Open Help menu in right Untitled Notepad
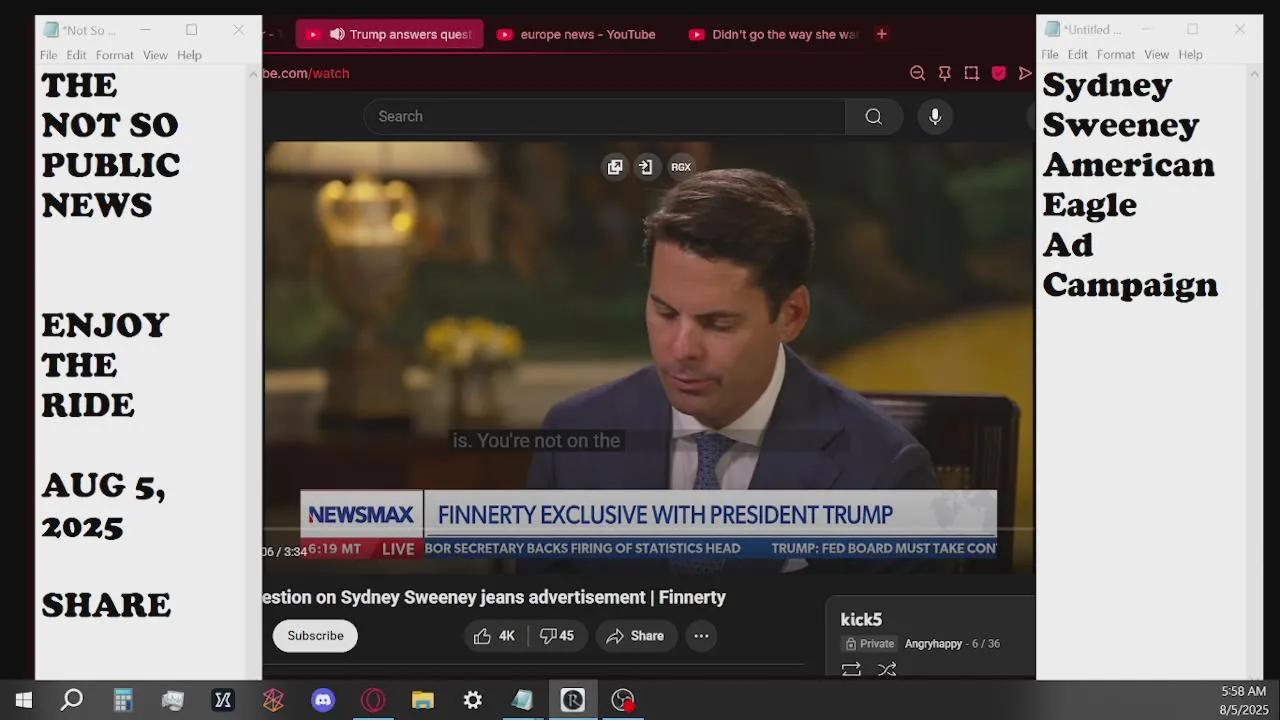This screenshot has height=720, width=1280. (x=1190, y=54)
